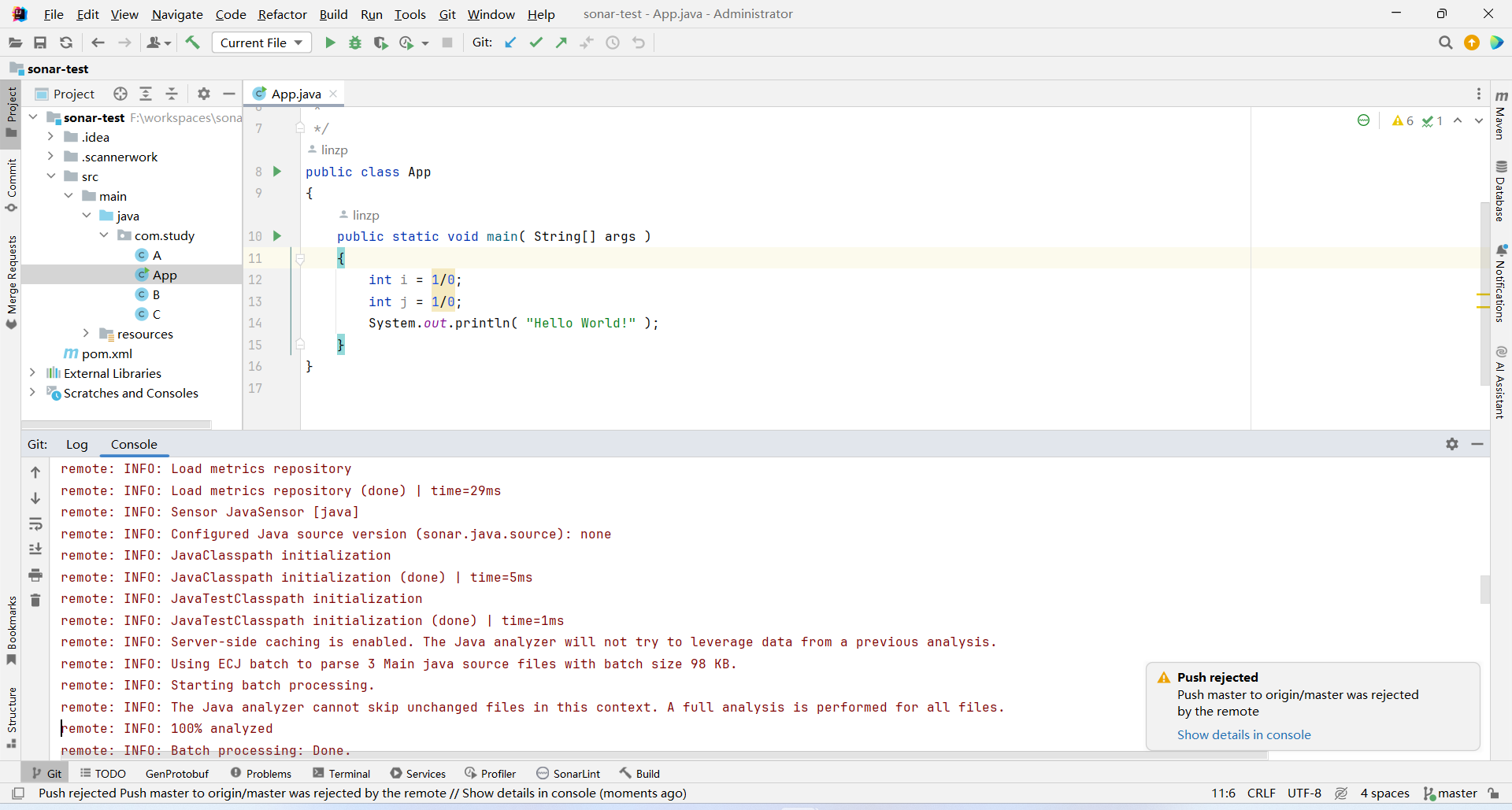Open Search Everywhere magnifier icon

[x=1445, y=43]
